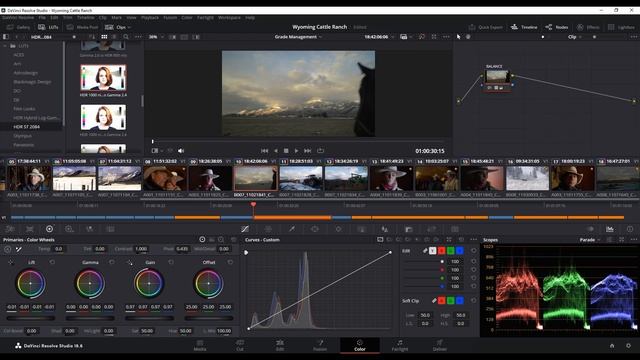Viewport: 640px width, 360px height.
Task: Toggle the blue curve channel in Edit
Action: [x=459, y=251]
